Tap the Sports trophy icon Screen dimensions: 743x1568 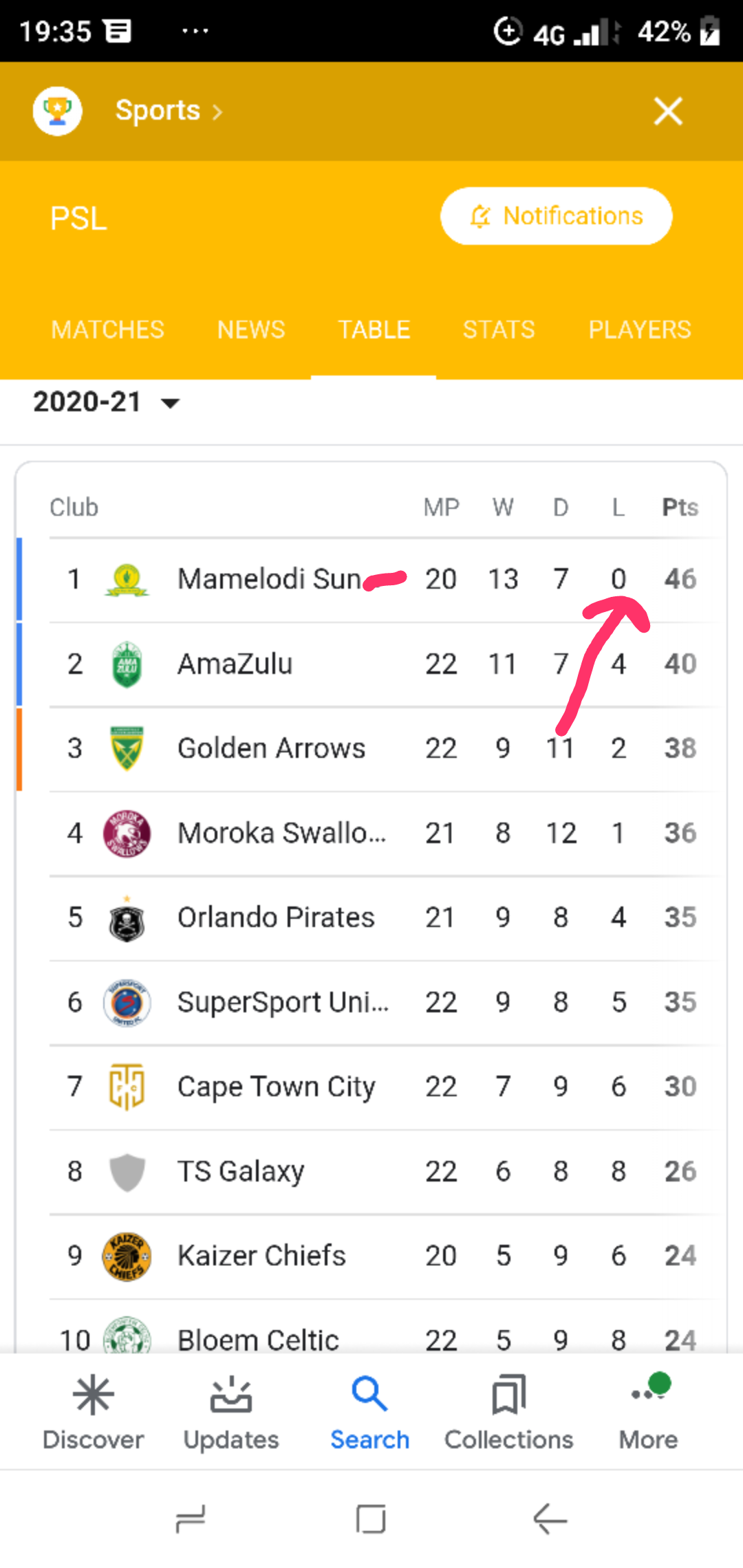tap(58, 111)
